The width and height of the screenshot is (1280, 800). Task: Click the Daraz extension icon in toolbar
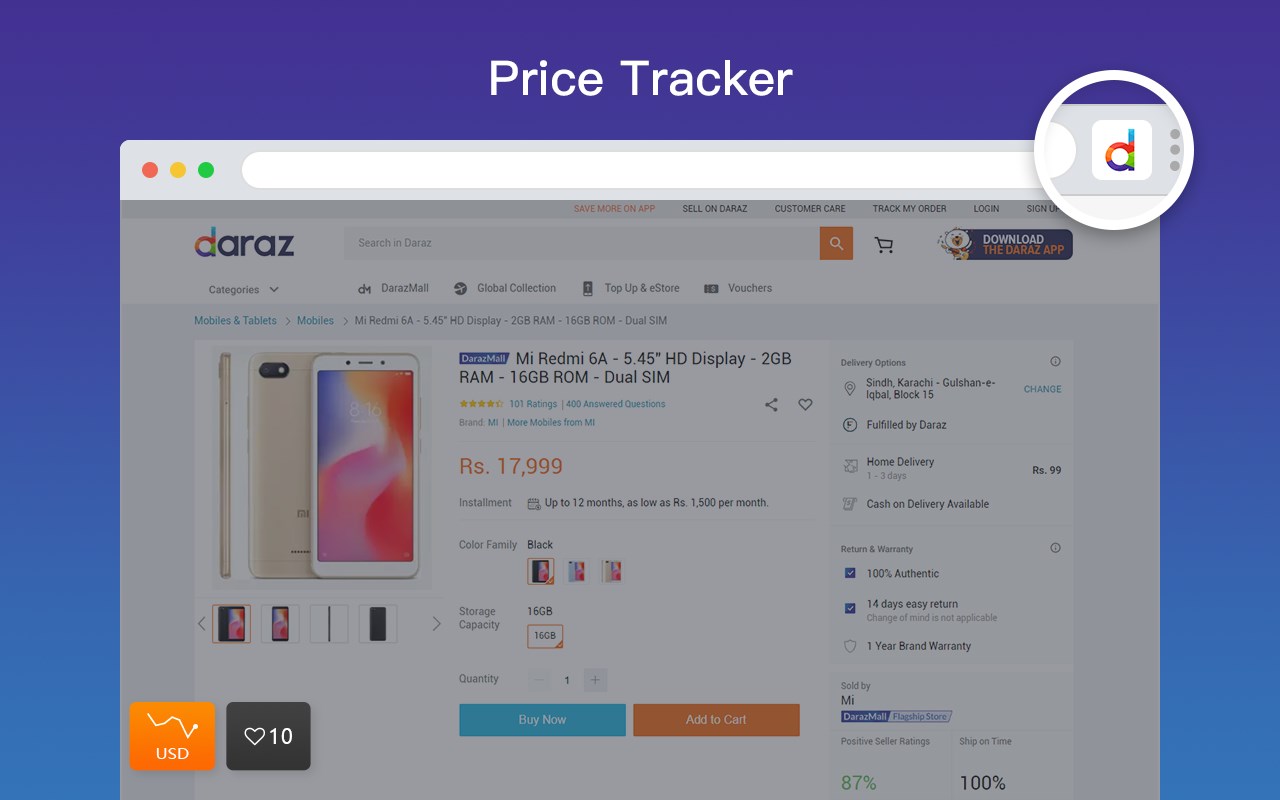click(1121, 150)
